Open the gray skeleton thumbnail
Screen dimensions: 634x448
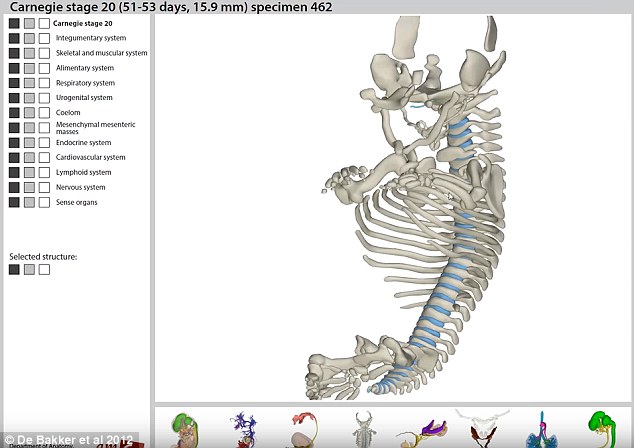pyautogui.click(x=364, y=429)
